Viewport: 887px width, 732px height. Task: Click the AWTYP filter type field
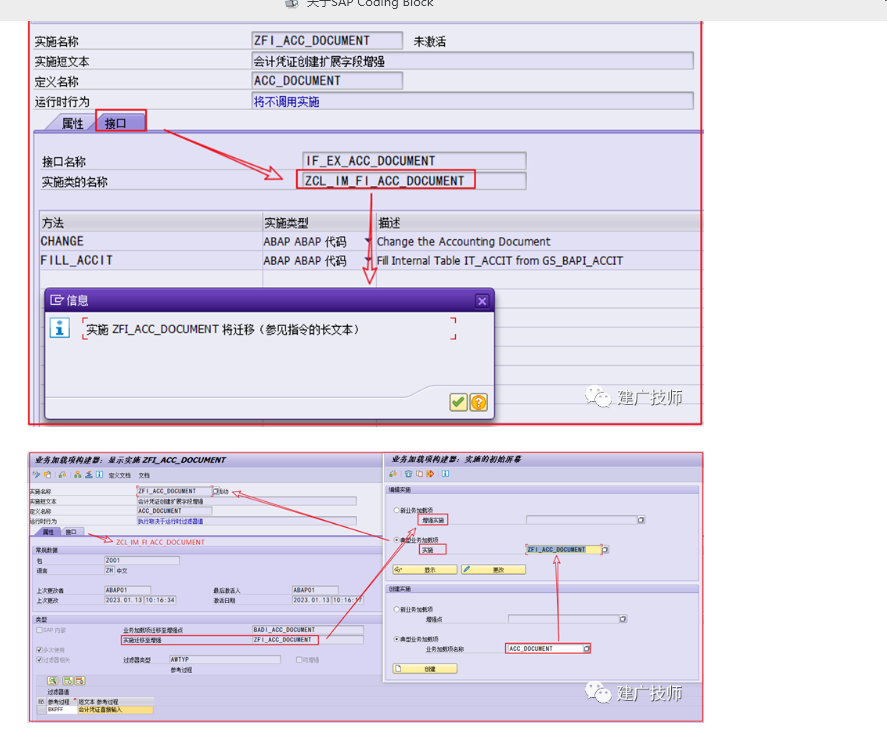tap(225, 660)
